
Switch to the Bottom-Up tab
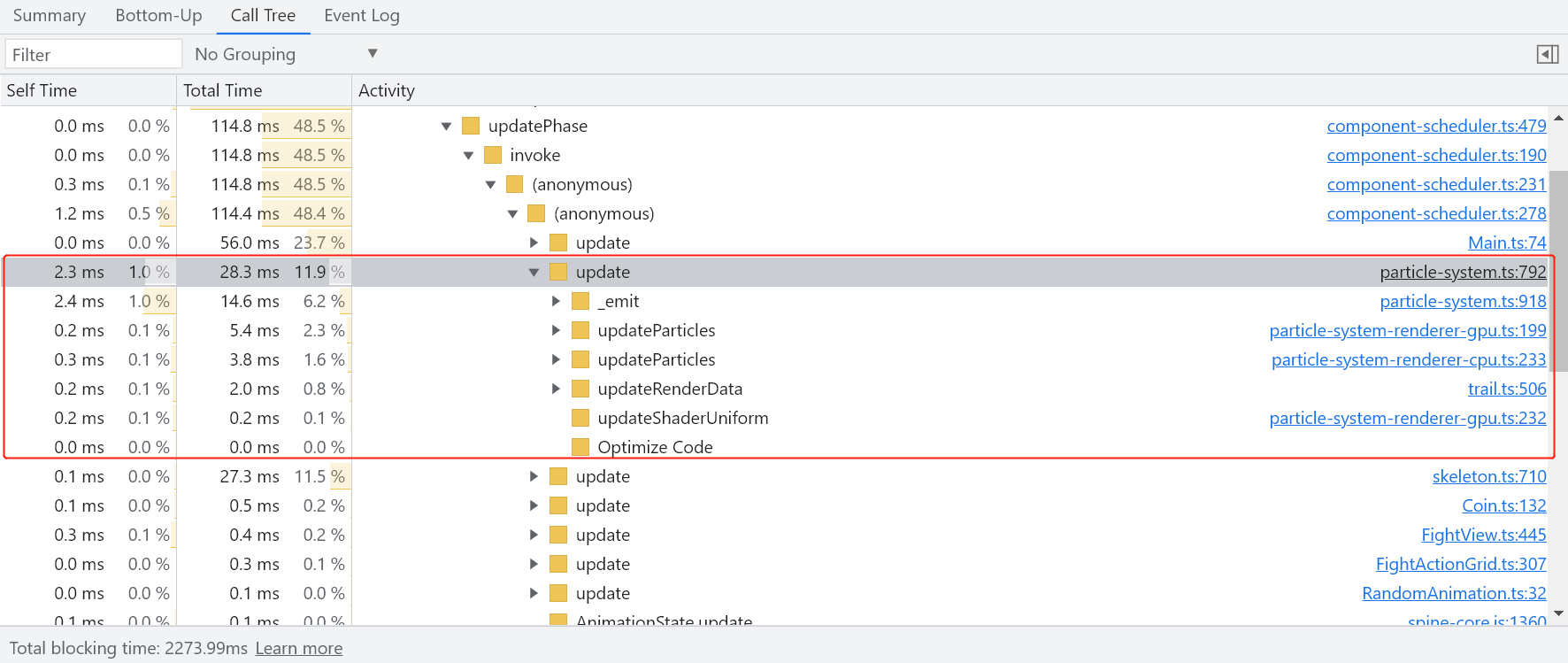(158, 16)
